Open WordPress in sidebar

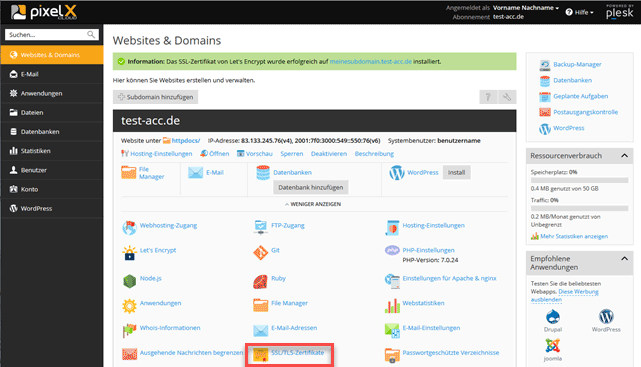52,208
